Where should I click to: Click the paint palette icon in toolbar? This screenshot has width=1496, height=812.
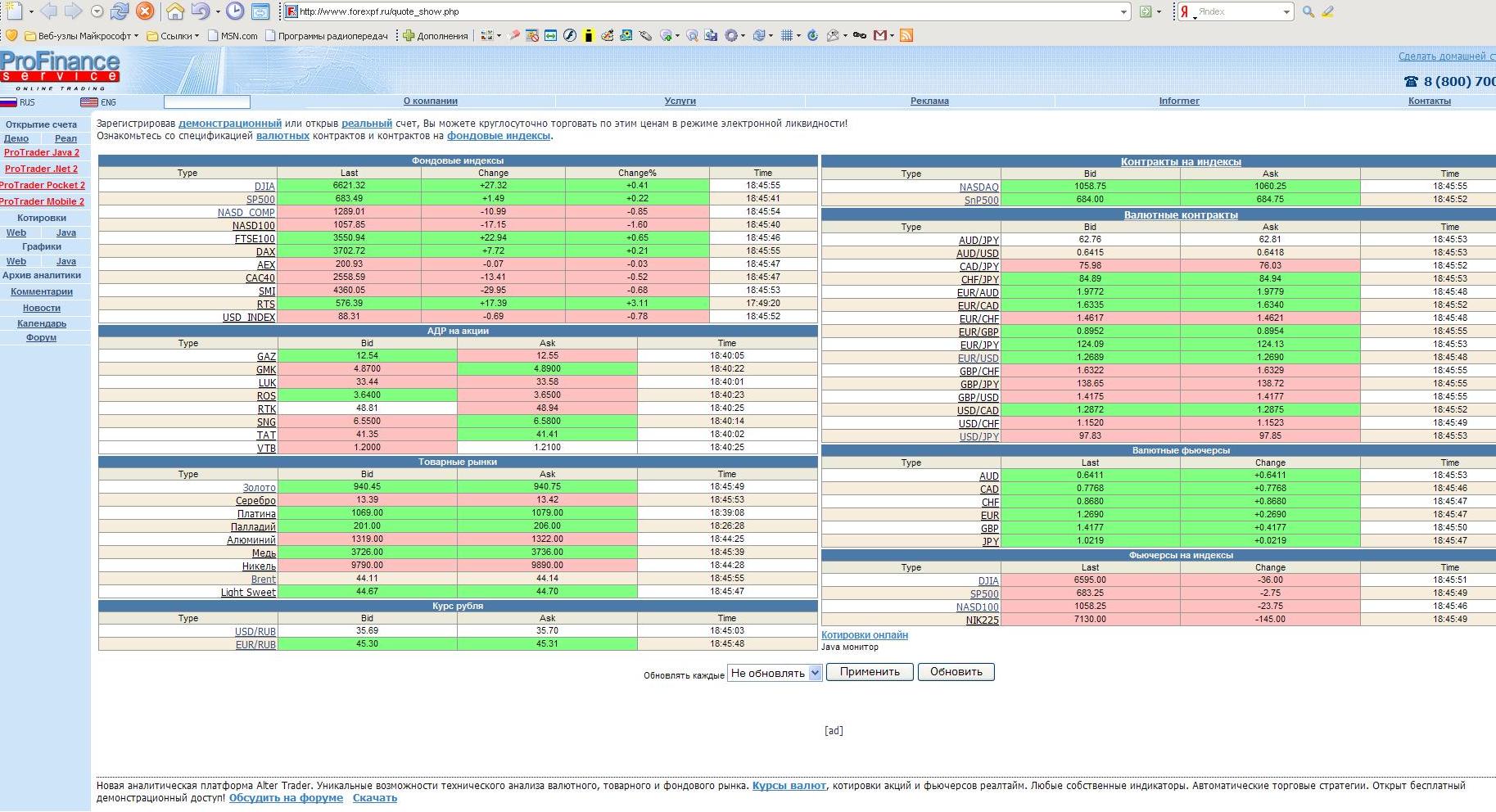tap(608, 35)
